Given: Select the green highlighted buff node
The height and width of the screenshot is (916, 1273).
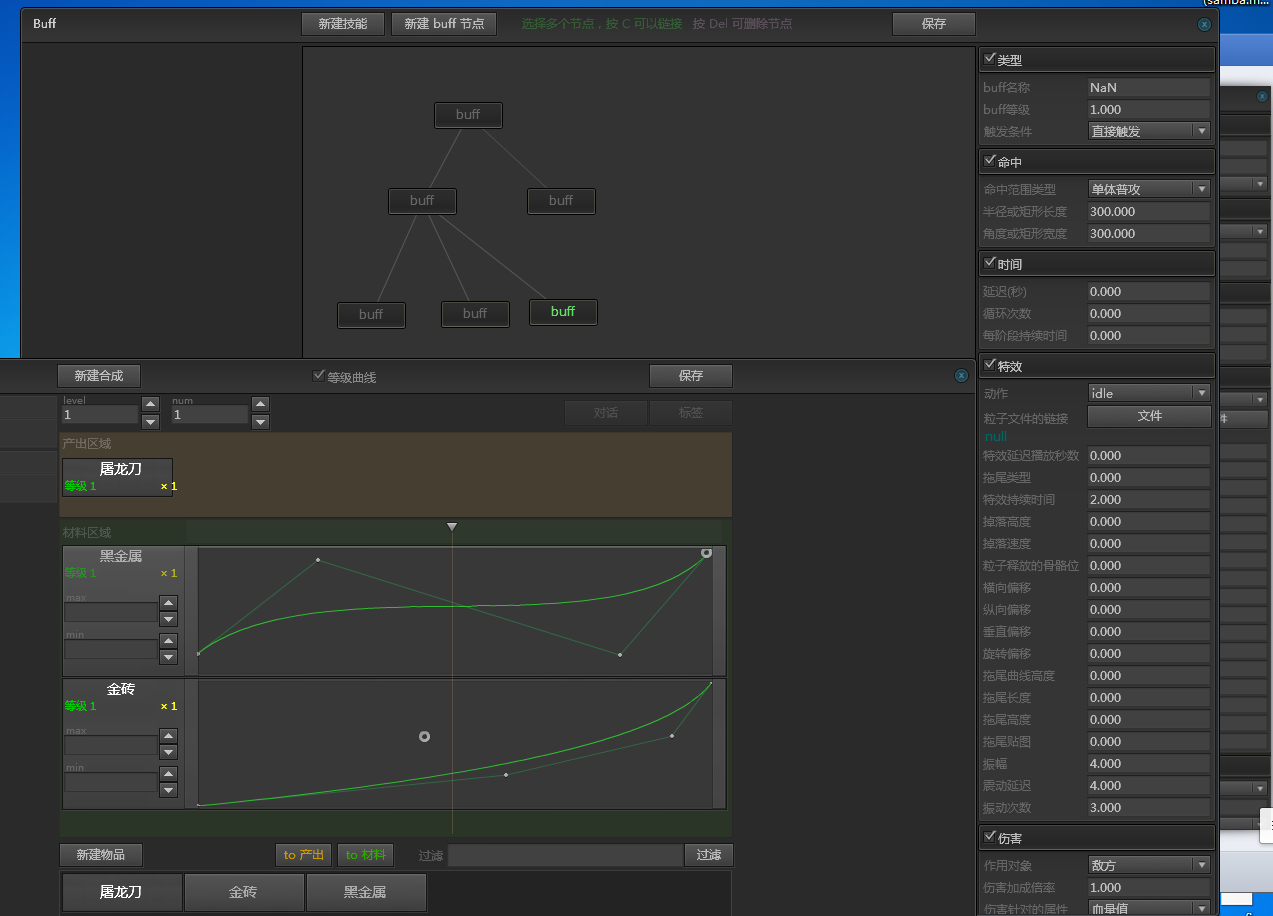Looking at the screenshot, I should 563,312.
